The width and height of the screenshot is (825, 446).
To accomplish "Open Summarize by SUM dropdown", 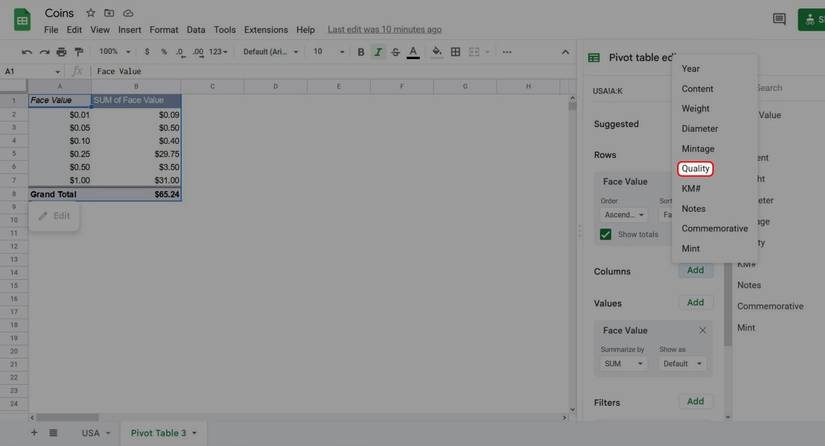I will click(623, 363).
